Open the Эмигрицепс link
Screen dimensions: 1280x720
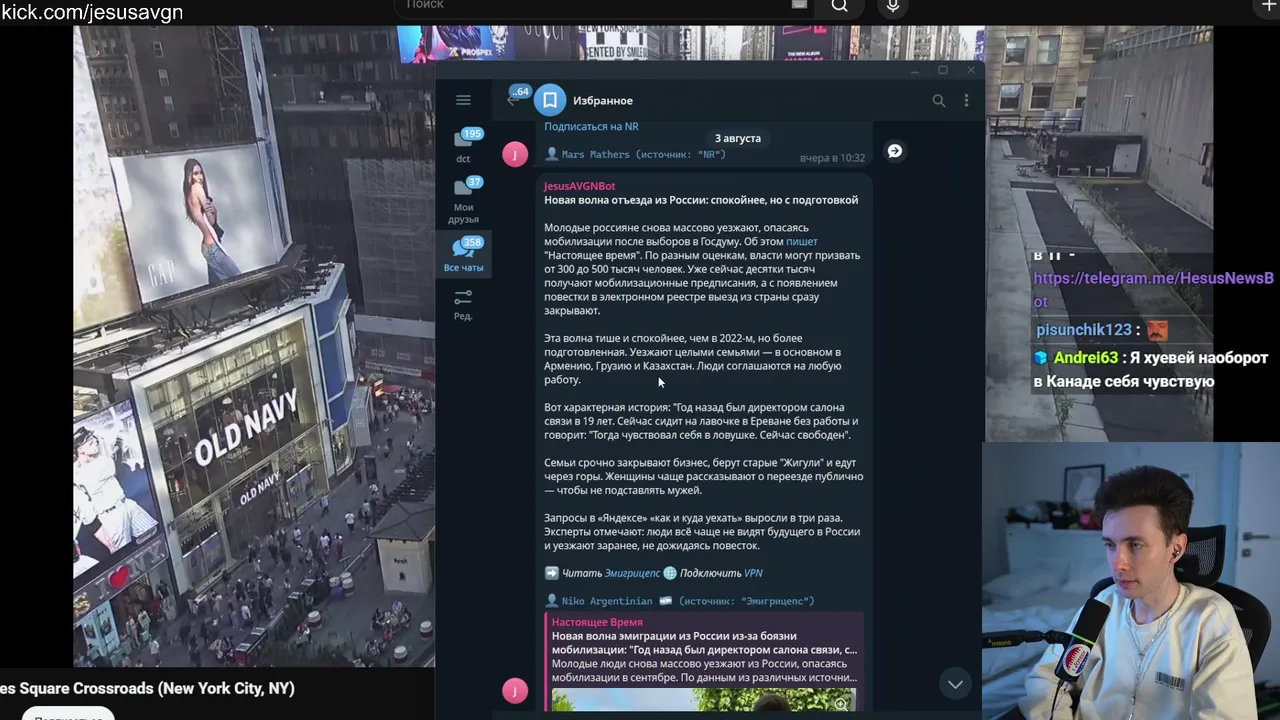632,573
